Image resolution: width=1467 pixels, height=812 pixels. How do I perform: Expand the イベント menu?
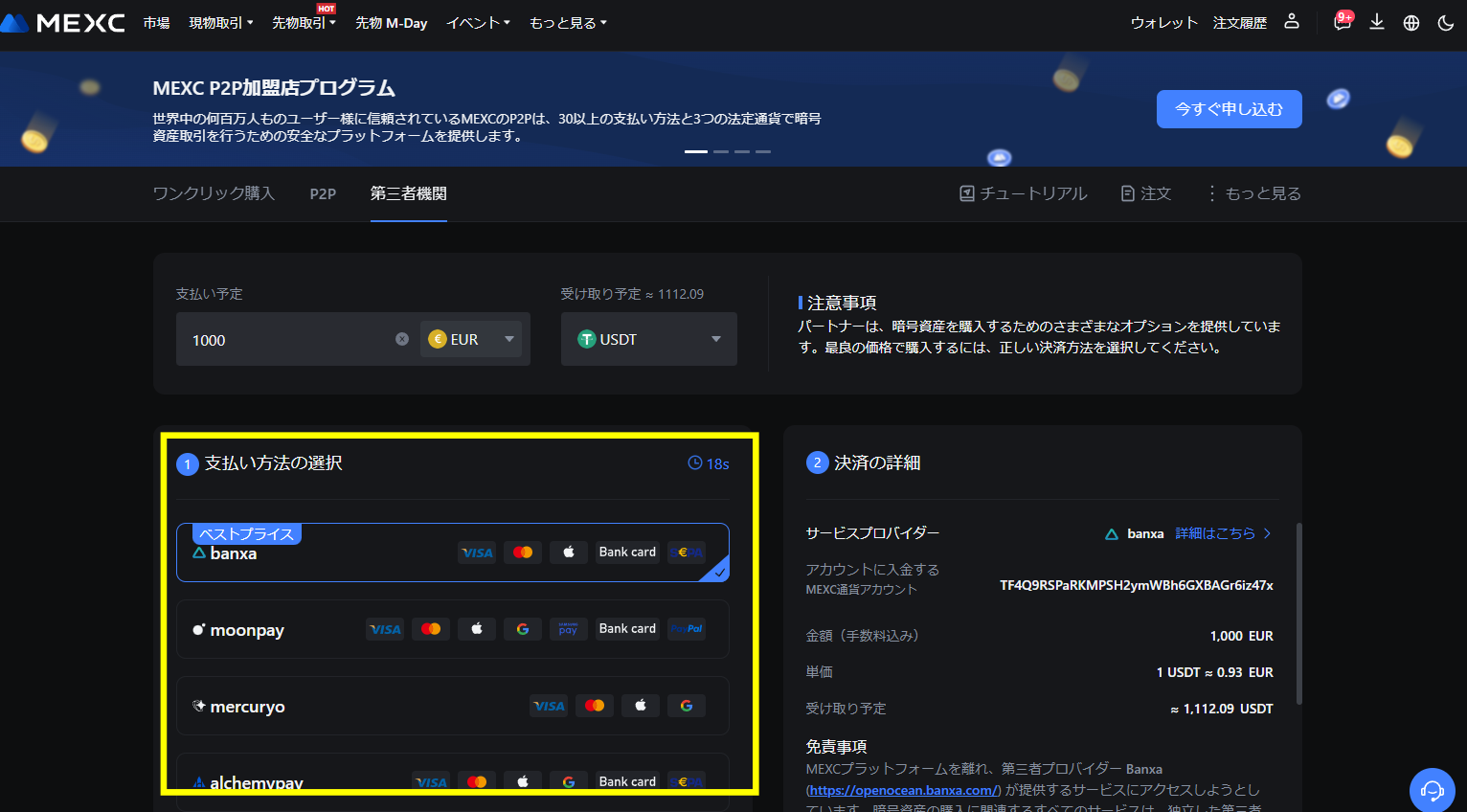[478, 23]
